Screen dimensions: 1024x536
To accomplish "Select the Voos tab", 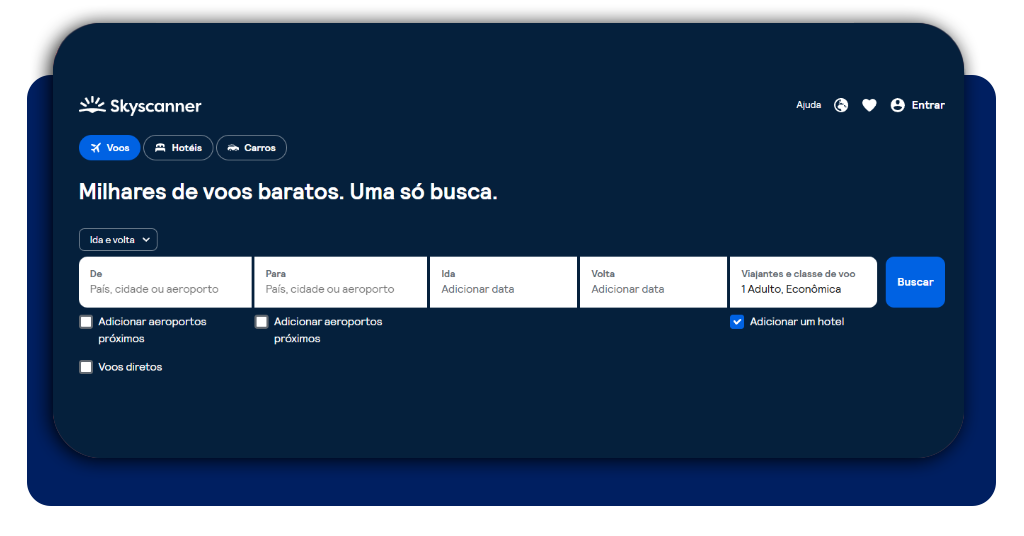I will point(110,148).
